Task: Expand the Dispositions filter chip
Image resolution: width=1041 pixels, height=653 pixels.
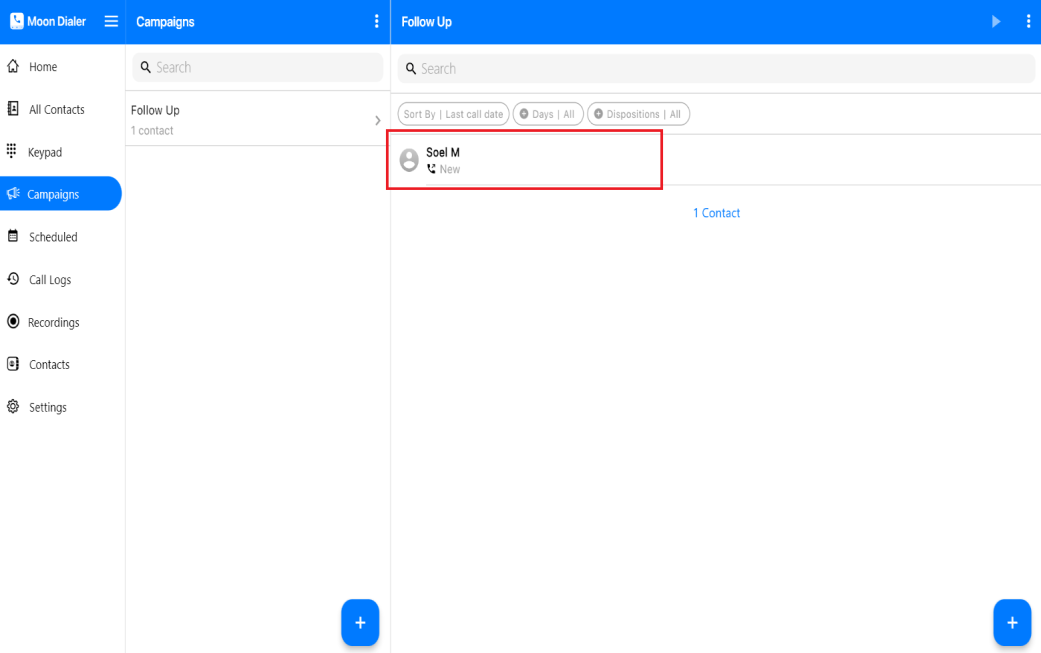Action: coord(638,114)
